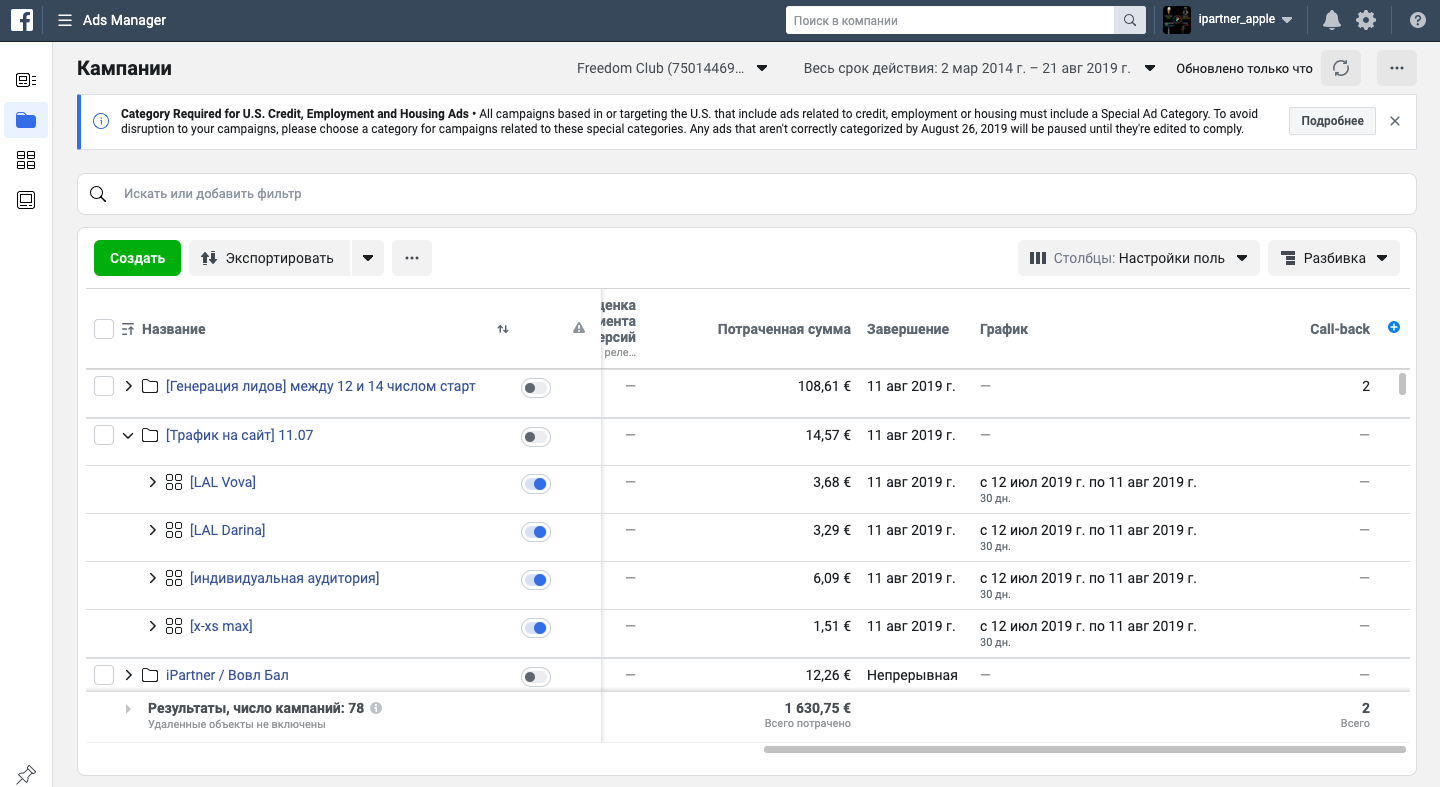
Task: Dismiss the Category Required notice banner
Action: [1395, 121]
